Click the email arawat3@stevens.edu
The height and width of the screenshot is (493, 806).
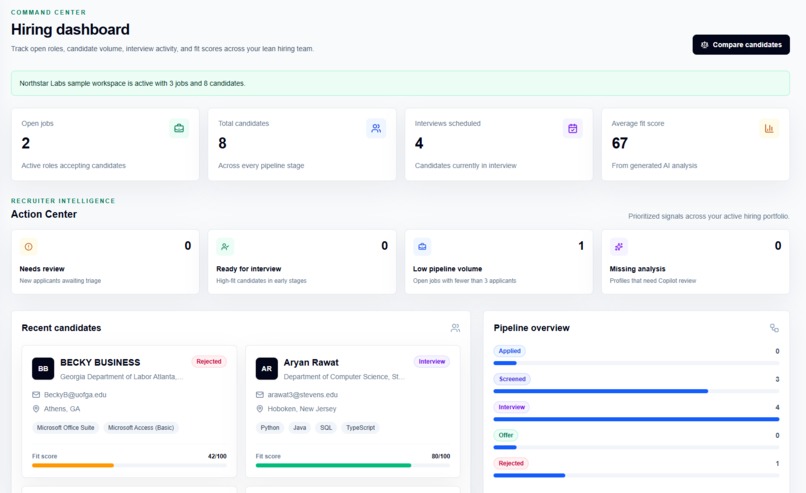[302, 395]
